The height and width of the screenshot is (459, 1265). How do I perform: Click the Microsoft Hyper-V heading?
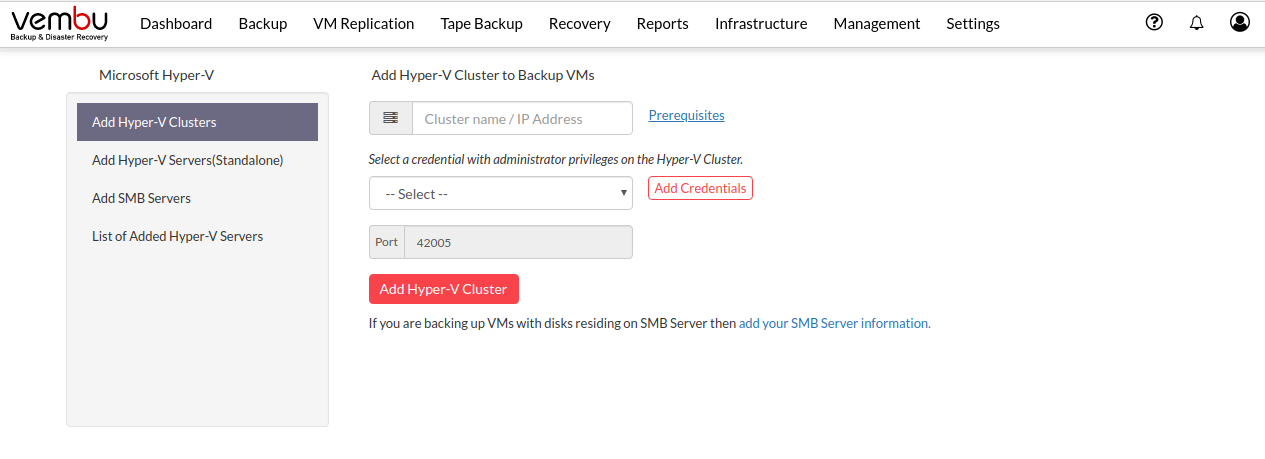(x=156, y=75)
